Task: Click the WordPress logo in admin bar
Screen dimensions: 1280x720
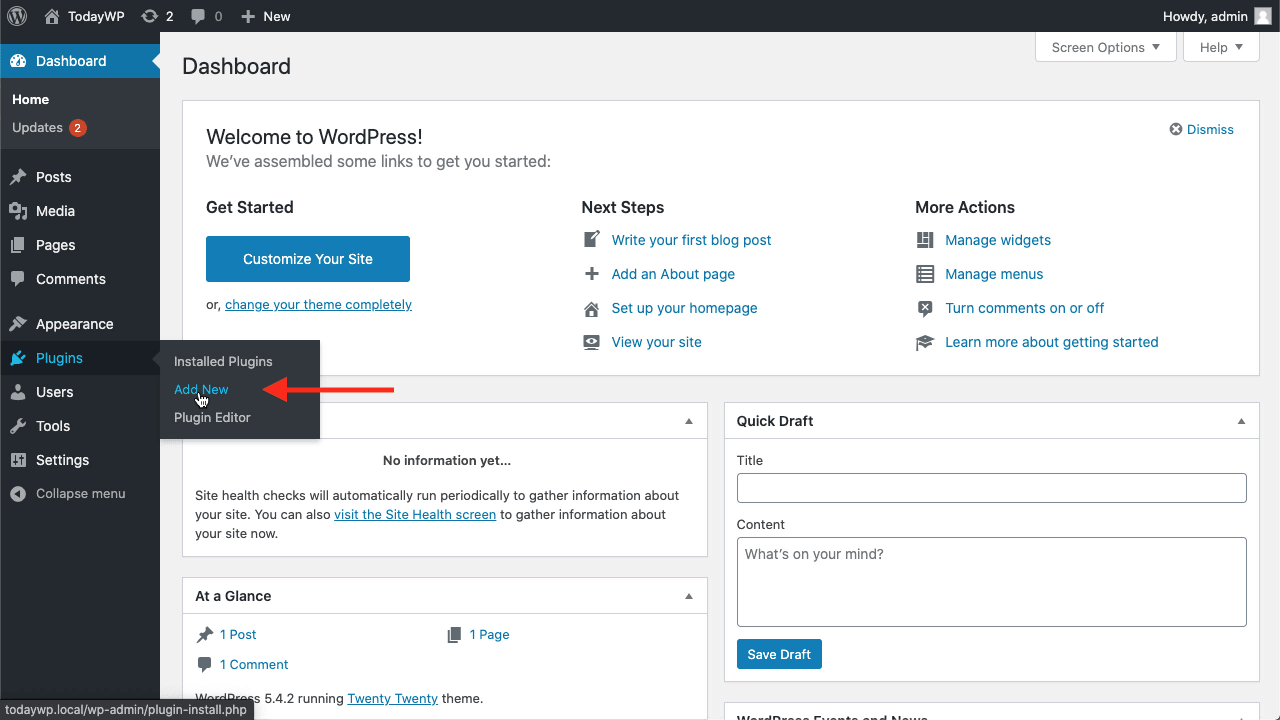Action: (17, 16)
